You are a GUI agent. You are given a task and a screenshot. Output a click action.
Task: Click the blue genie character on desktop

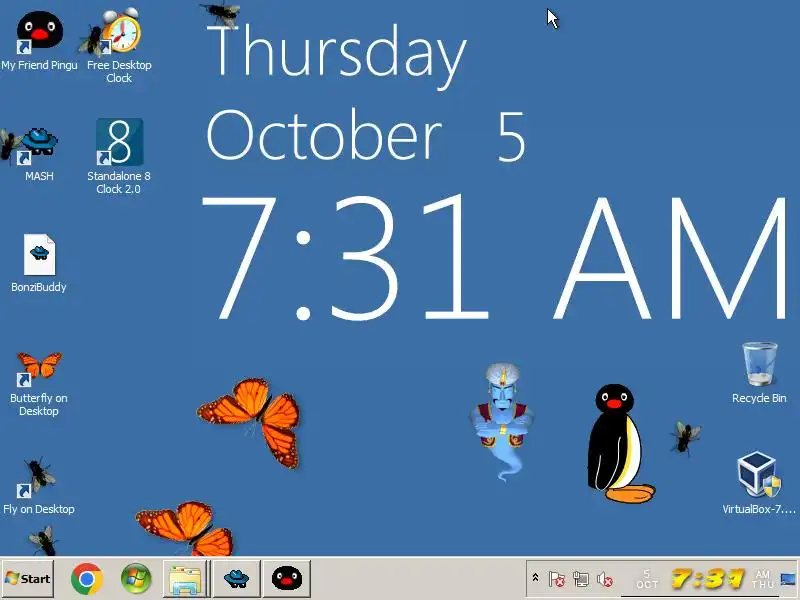pos(503,421)
